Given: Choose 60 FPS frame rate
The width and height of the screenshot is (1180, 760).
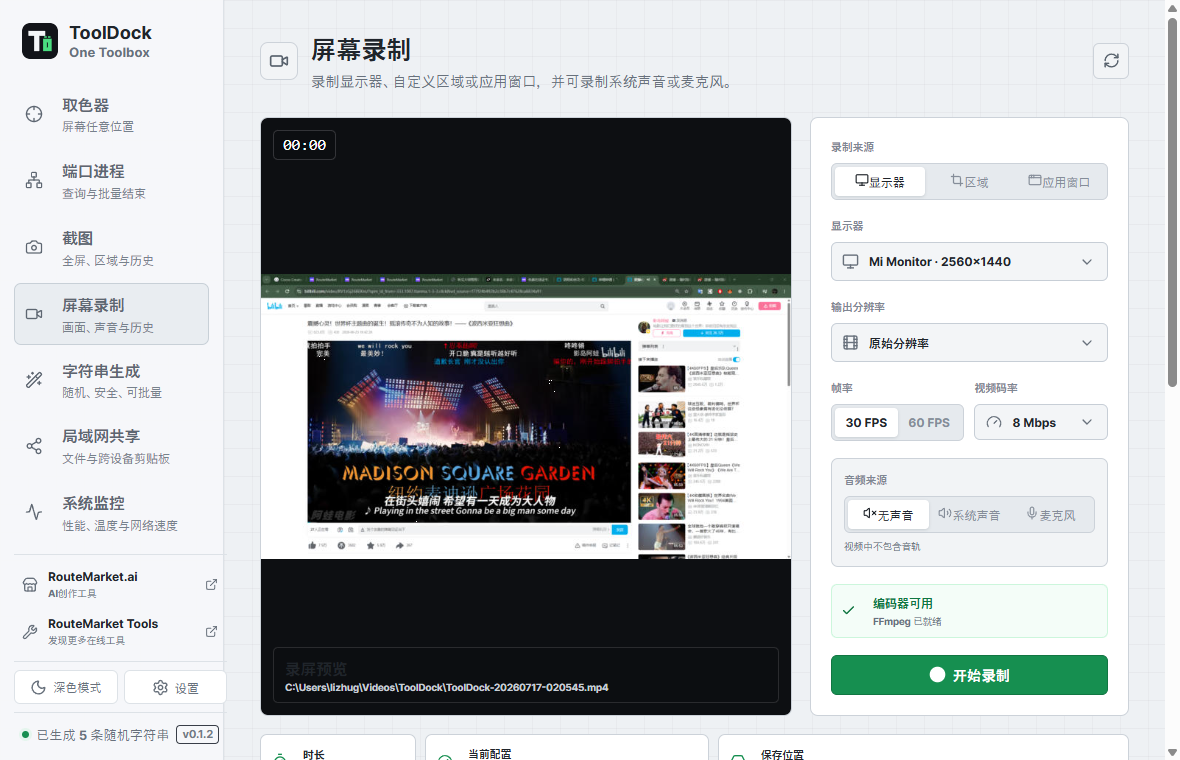Looking at the screenshot, I should click(x=929, y=423).
